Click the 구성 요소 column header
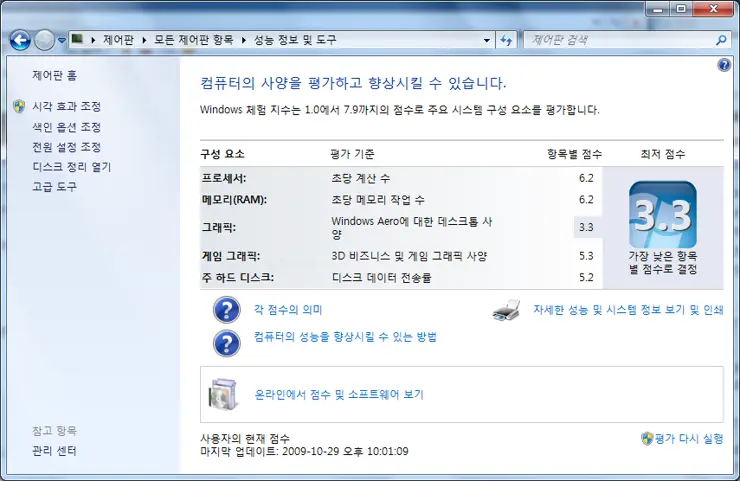This screenshot has height=481, width=740. 222,154
